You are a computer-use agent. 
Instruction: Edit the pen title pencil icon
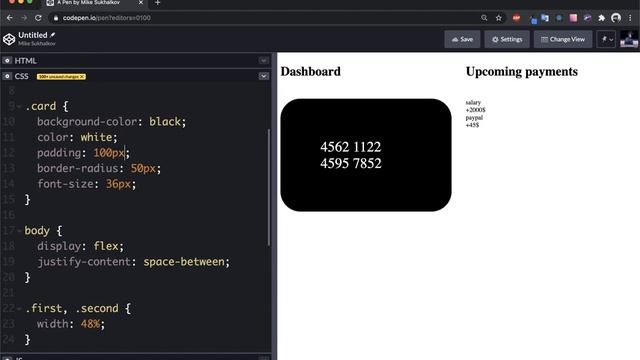pos(53,35)
